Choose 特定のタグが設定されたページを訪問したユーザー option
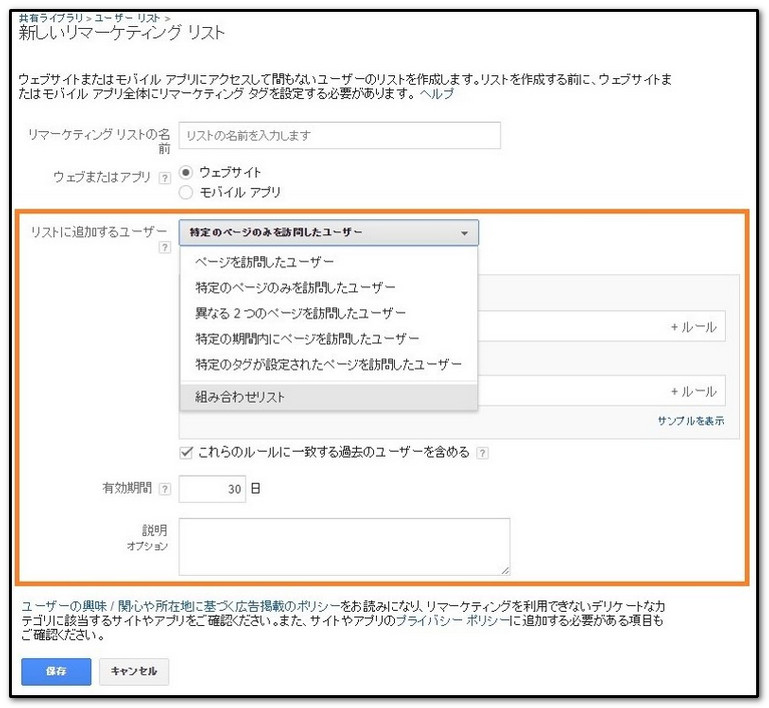The height and width of the screenshot is (708, 769). pos(329,364)
